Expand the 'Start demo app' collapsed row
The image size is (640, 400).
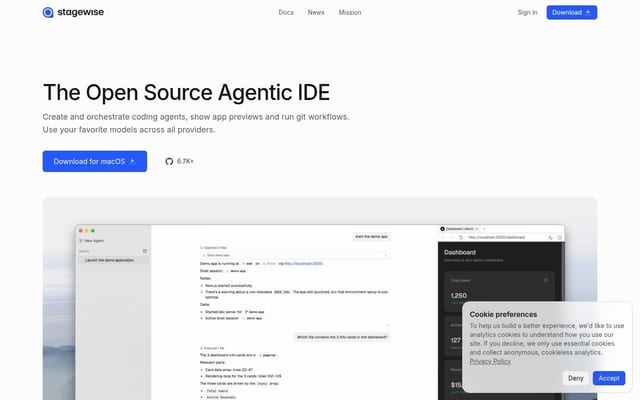pyautogui.click(x=294, y=255)
